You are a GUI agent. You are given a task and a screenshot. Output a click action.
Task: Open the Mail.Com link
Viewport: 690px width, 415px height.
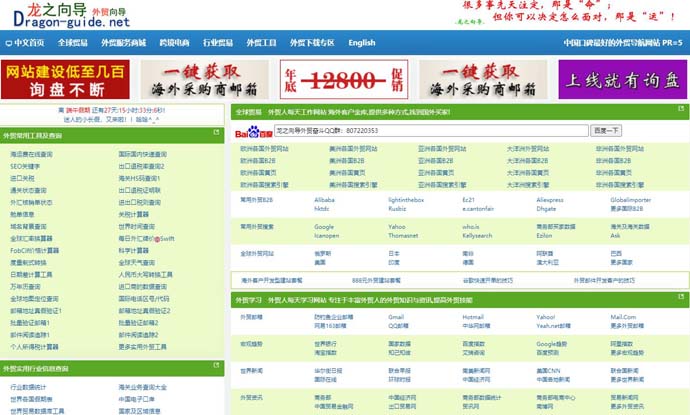623,317
